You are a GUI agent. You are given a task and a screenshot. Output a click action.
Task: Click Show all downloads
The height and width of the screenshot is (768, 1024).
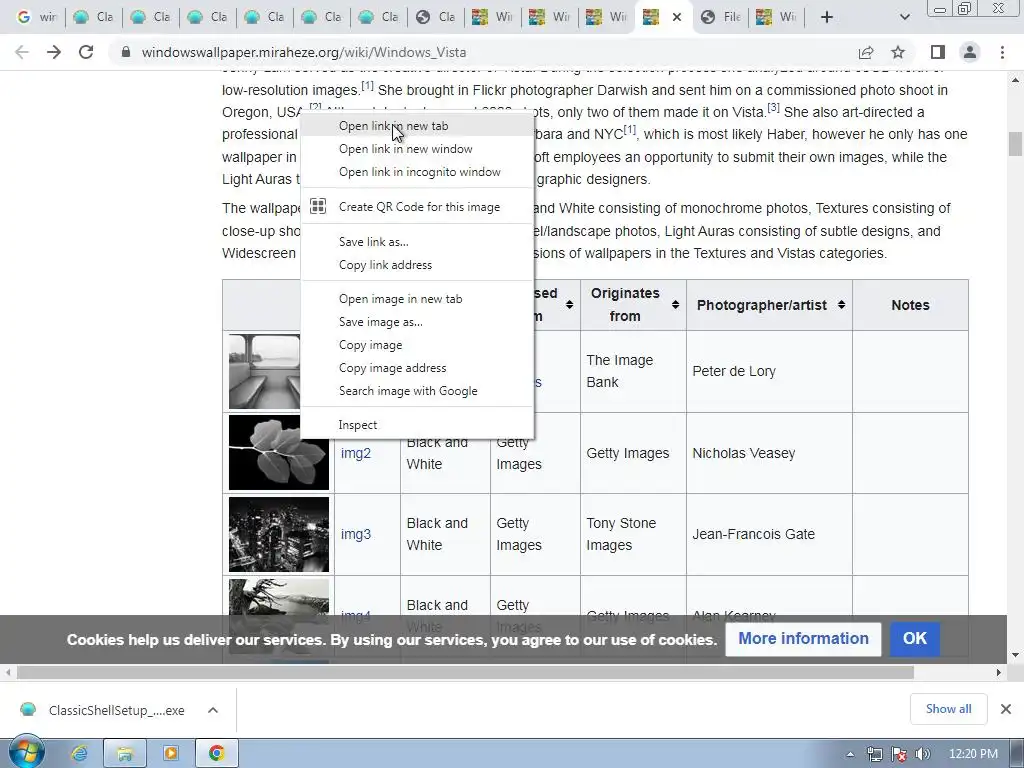pyautogui.click(x=948, y=709)
